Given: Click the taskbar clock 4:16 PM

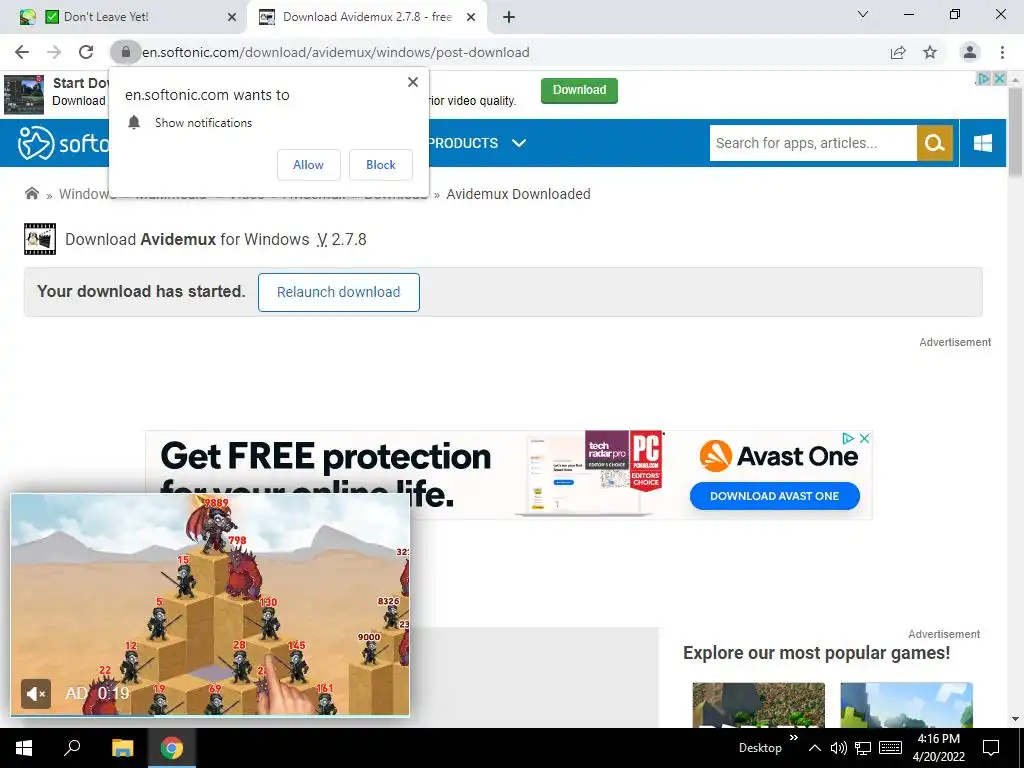Looking at the screenshot, I should tap(938, 748).
